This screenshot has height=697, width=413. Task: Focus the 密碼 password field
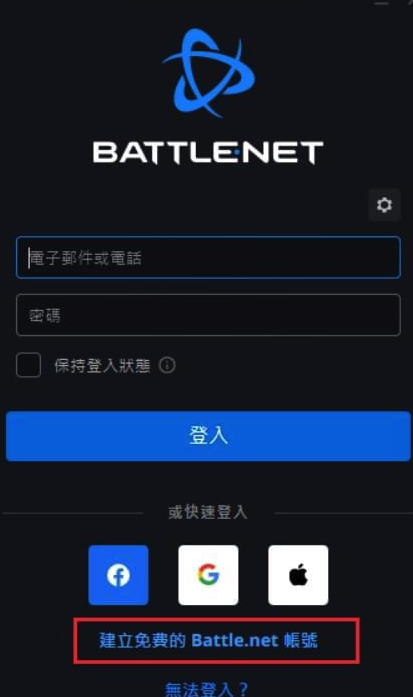pos(208,315)
